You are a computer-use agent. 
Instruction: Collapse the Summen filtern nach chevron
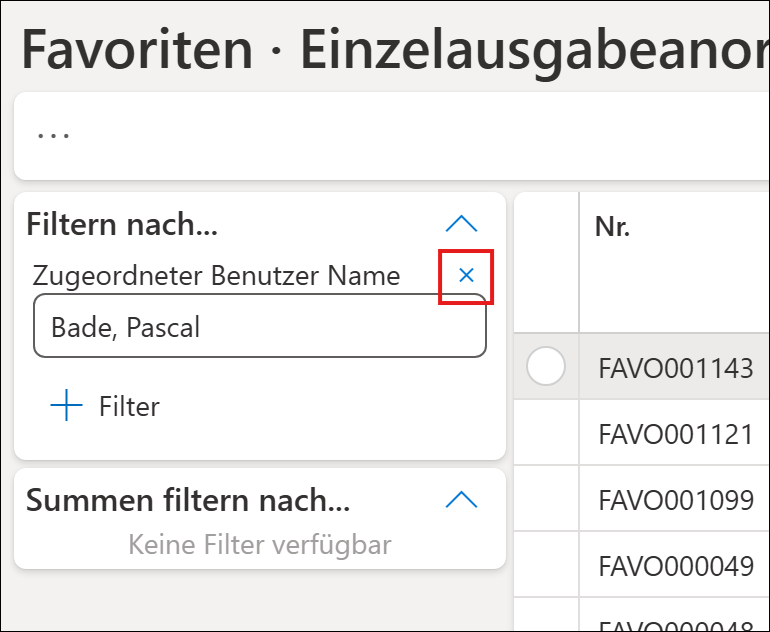pos(460,499)
